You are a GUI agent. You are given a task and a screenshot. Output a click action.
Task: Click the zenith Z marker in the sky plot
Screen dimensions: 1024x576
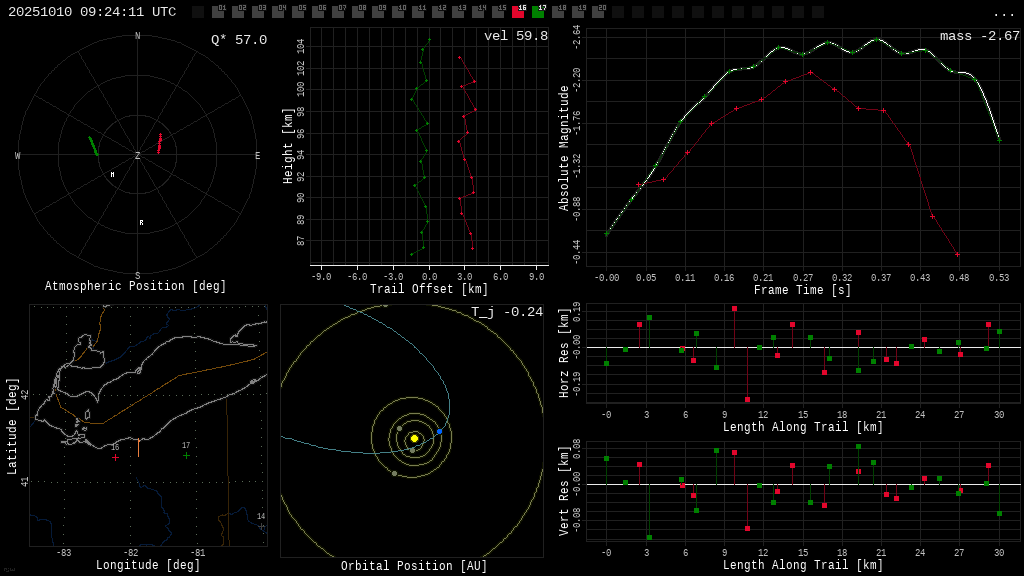pos(138,156)
